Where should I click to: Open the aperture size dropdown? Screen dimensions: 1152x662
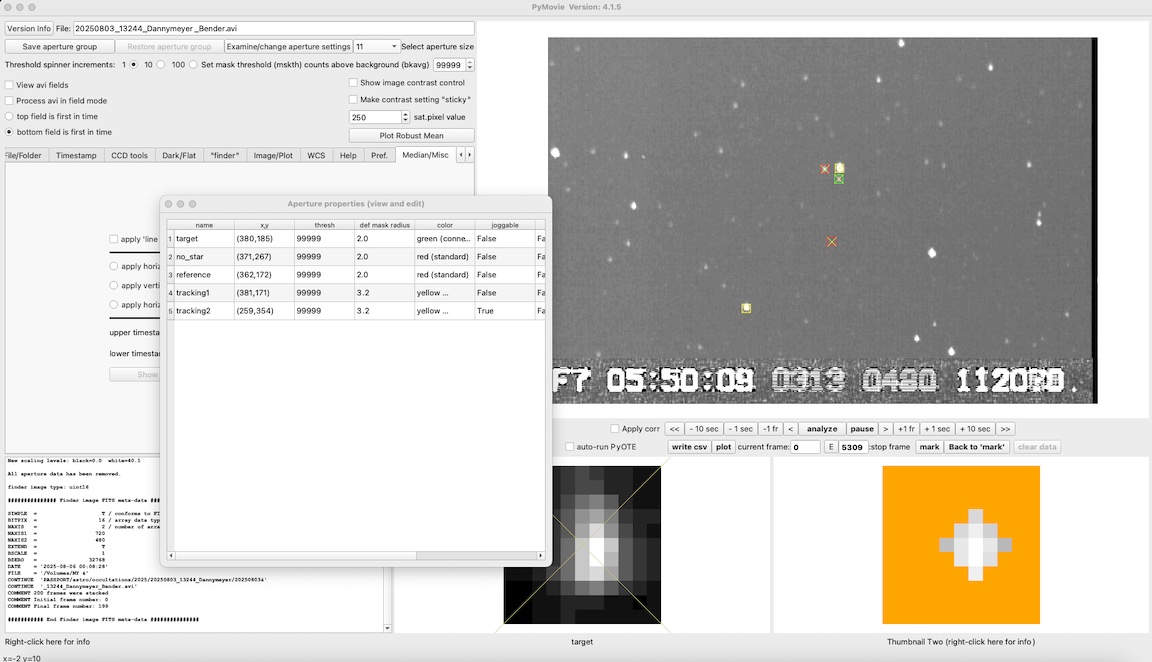(x=376, y=47)
